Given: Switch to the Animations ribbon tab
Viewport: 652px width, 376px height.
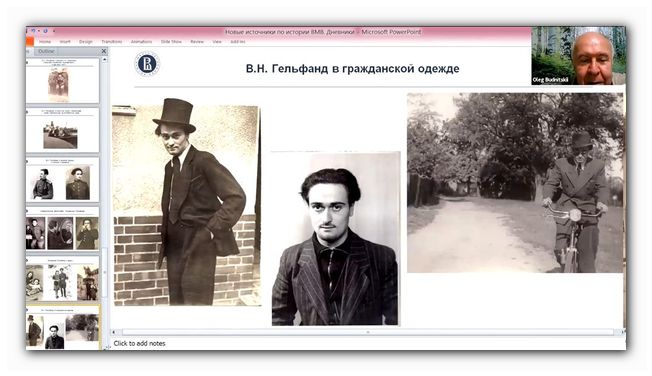Looking at the screenshot, I should 141,42.
